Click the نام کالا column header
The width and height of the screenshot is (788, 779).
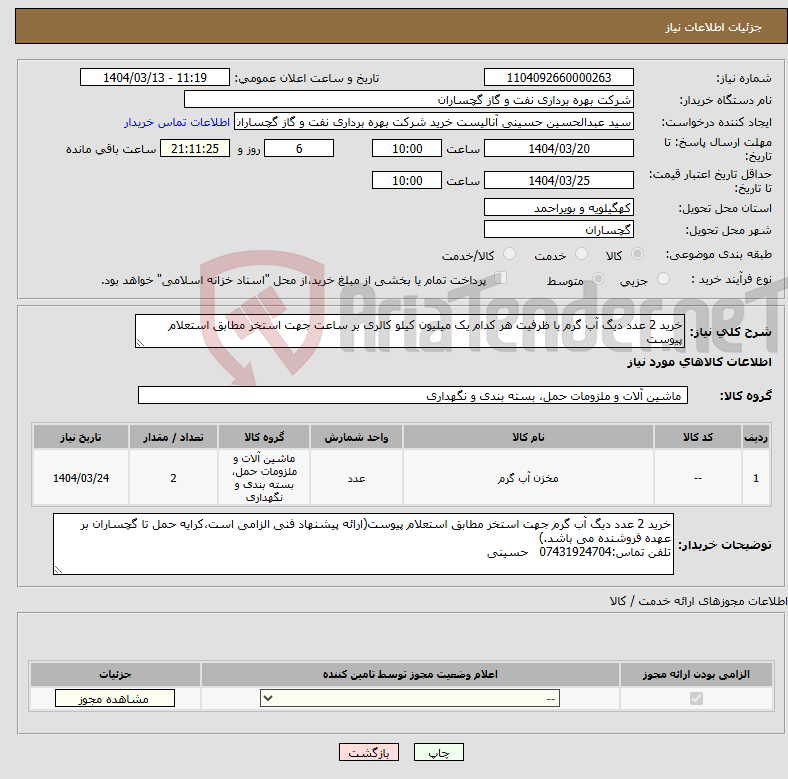tap(528, 437)
